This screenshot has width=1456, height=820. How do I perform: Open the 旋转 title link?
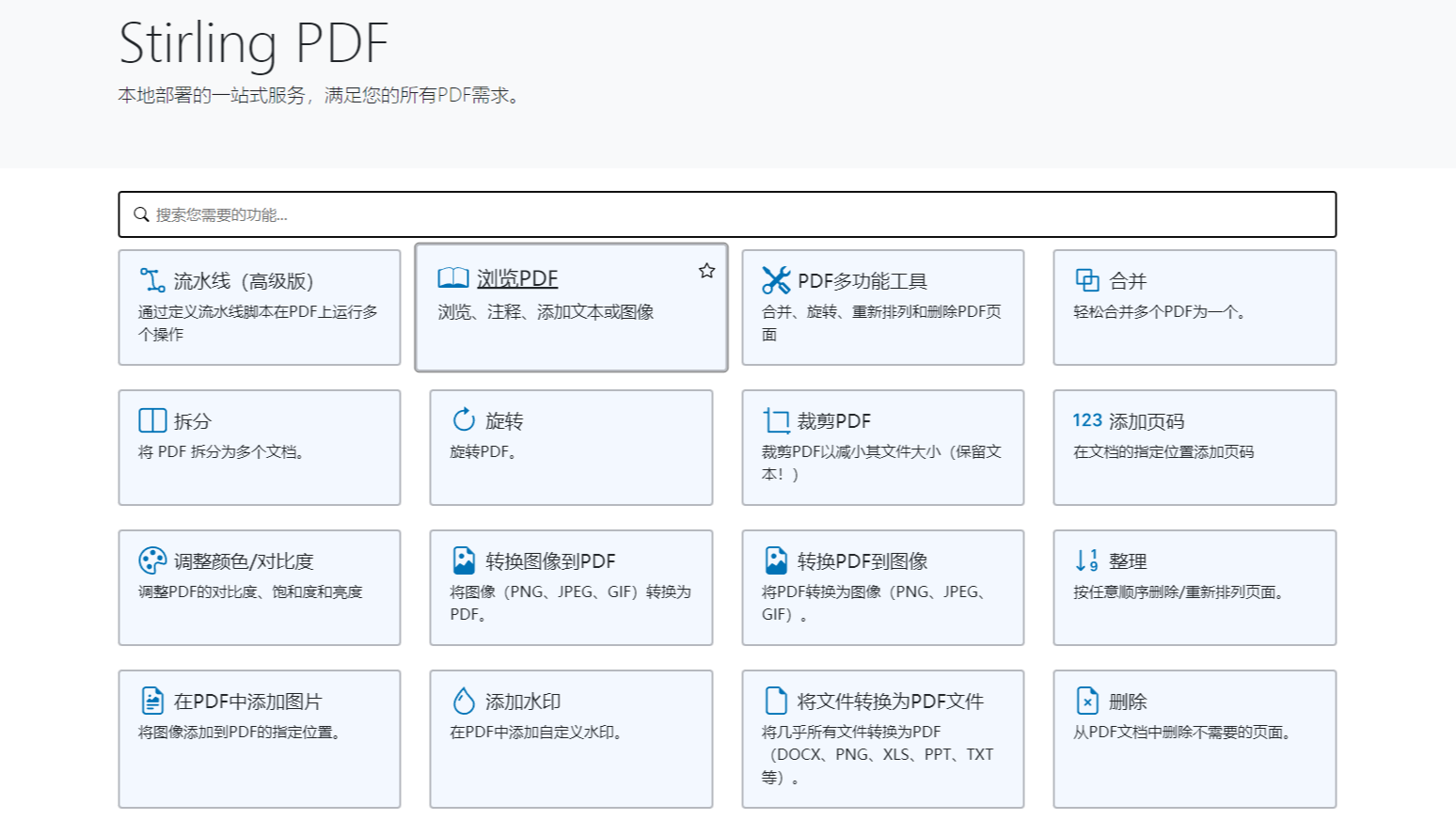[504, 421]
